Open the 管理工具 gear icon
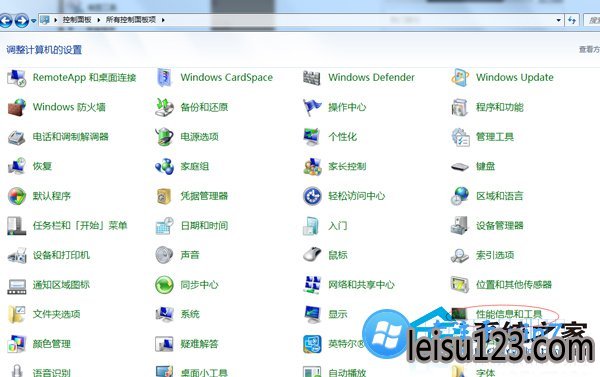Viewport: 600px width, 377px height. (460, 137)
